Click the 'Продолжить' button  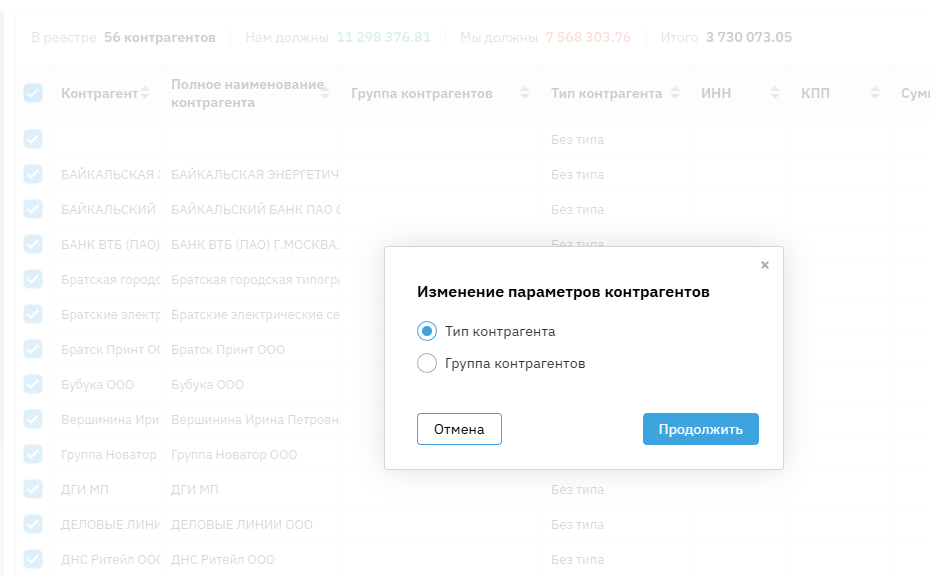pos(700,429)
